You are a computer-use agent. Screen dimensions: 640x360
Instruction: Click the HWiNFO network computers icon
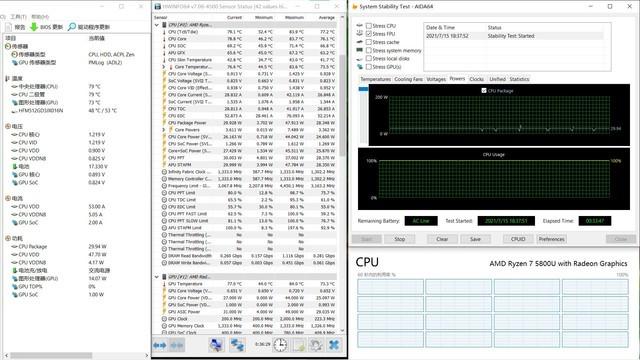coord(237,345)
